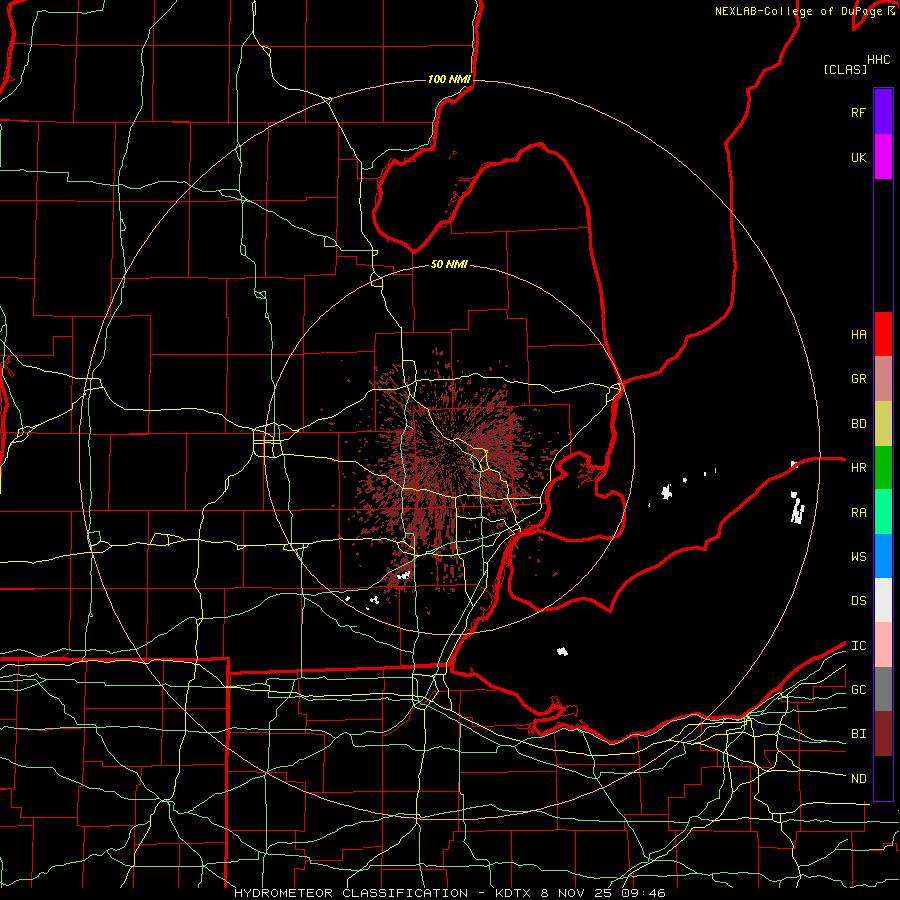The image size is (900, 900).
Task: Click the DS white legend swatch
Action: pyautogui.click(x=883, y=600)
